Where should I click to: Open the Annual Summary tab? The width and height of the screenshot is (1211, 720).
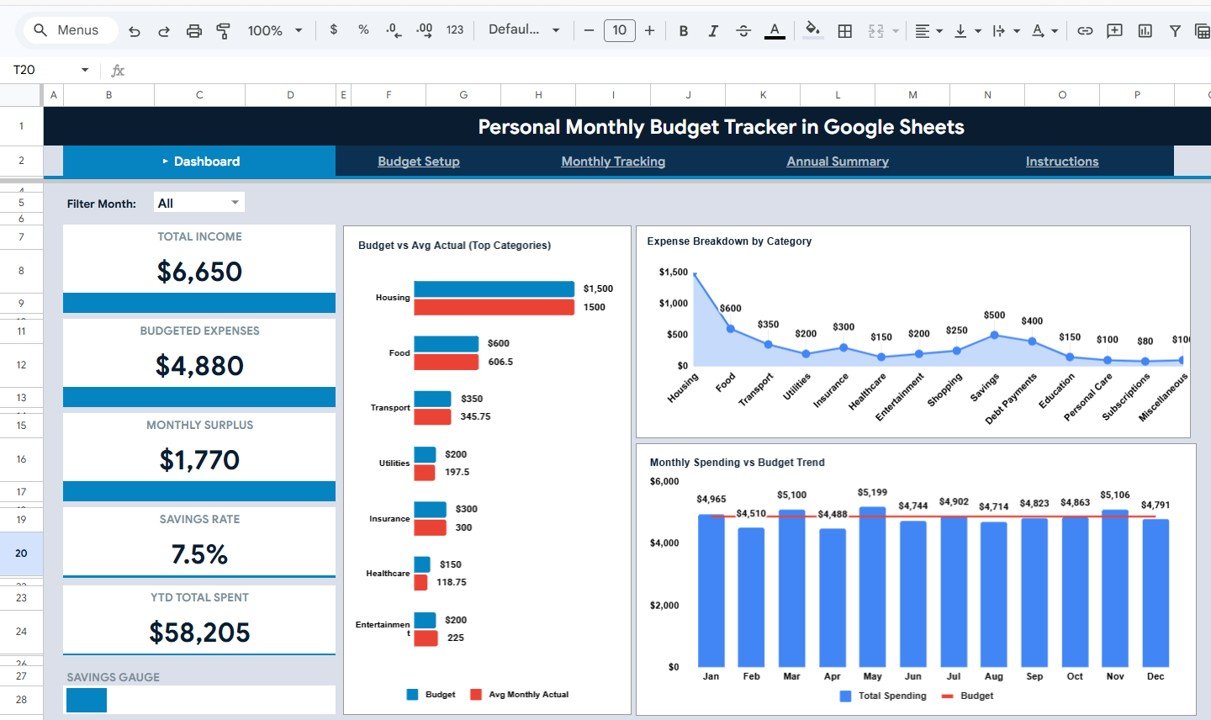pyautogui.click(x=837, y=161)
